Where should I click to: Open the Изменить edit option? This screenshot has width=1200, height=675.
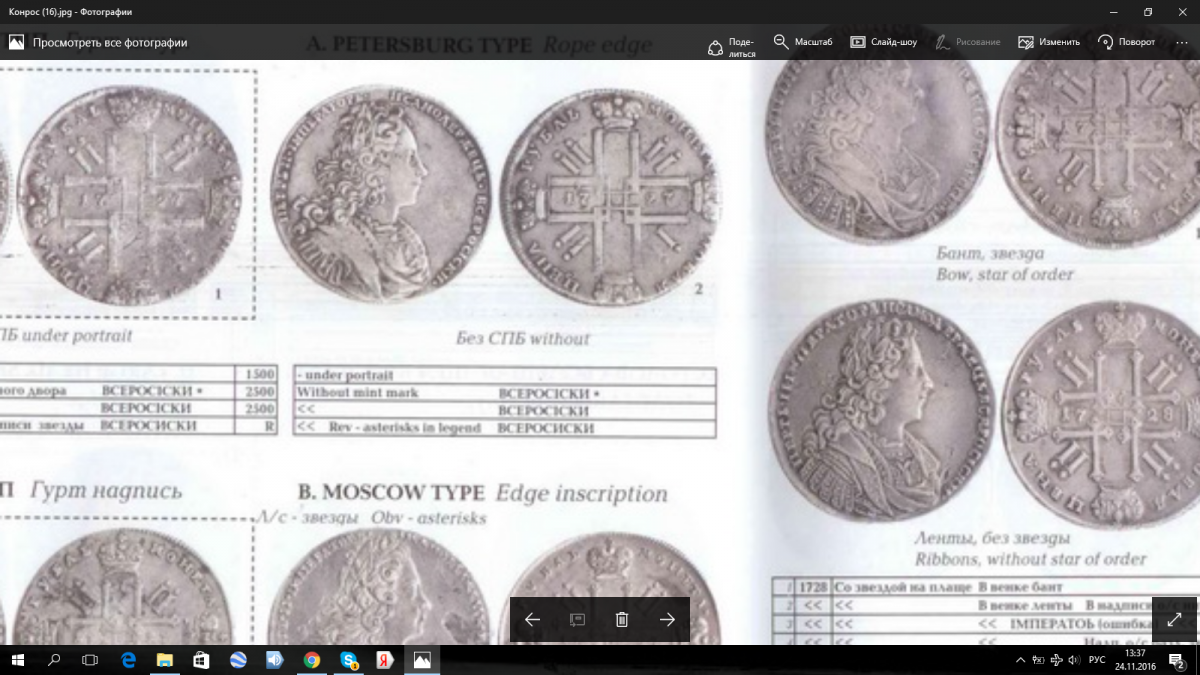tap(1049, 42)
